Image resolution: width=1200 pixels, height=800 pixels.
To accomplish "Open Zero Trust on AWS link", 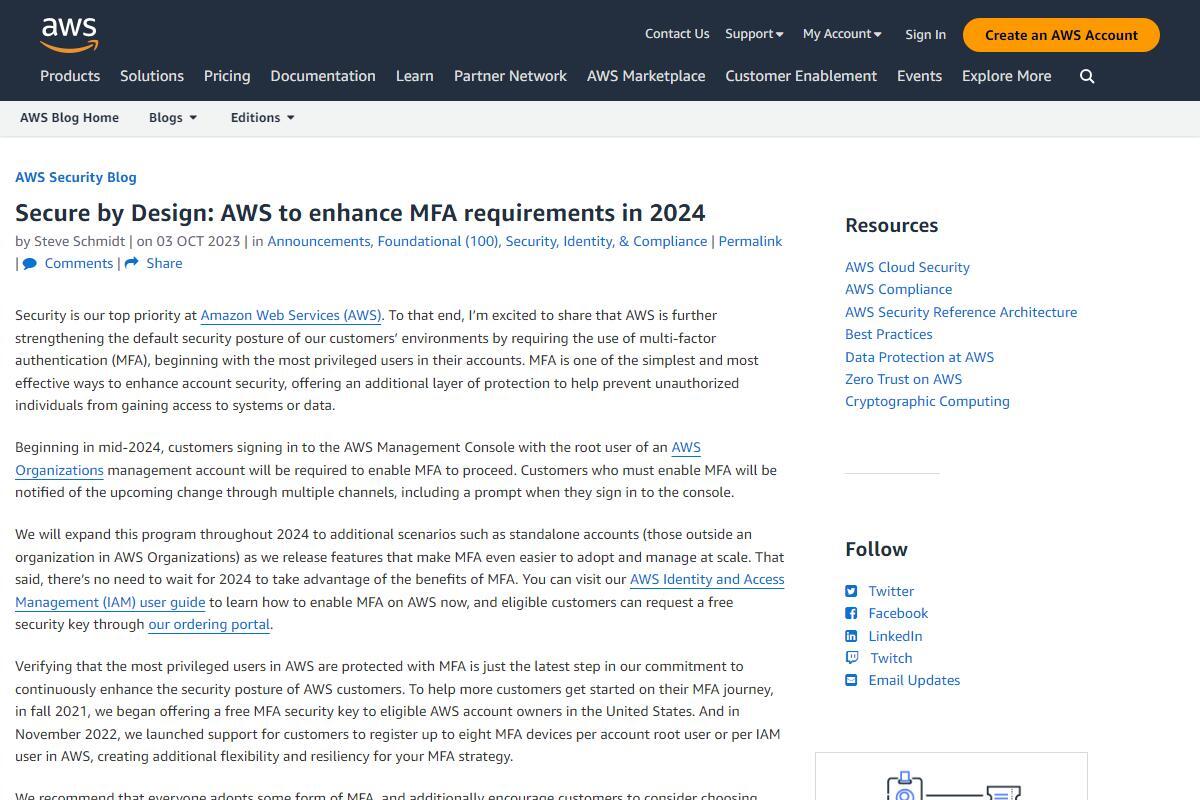I will [903, 379].
